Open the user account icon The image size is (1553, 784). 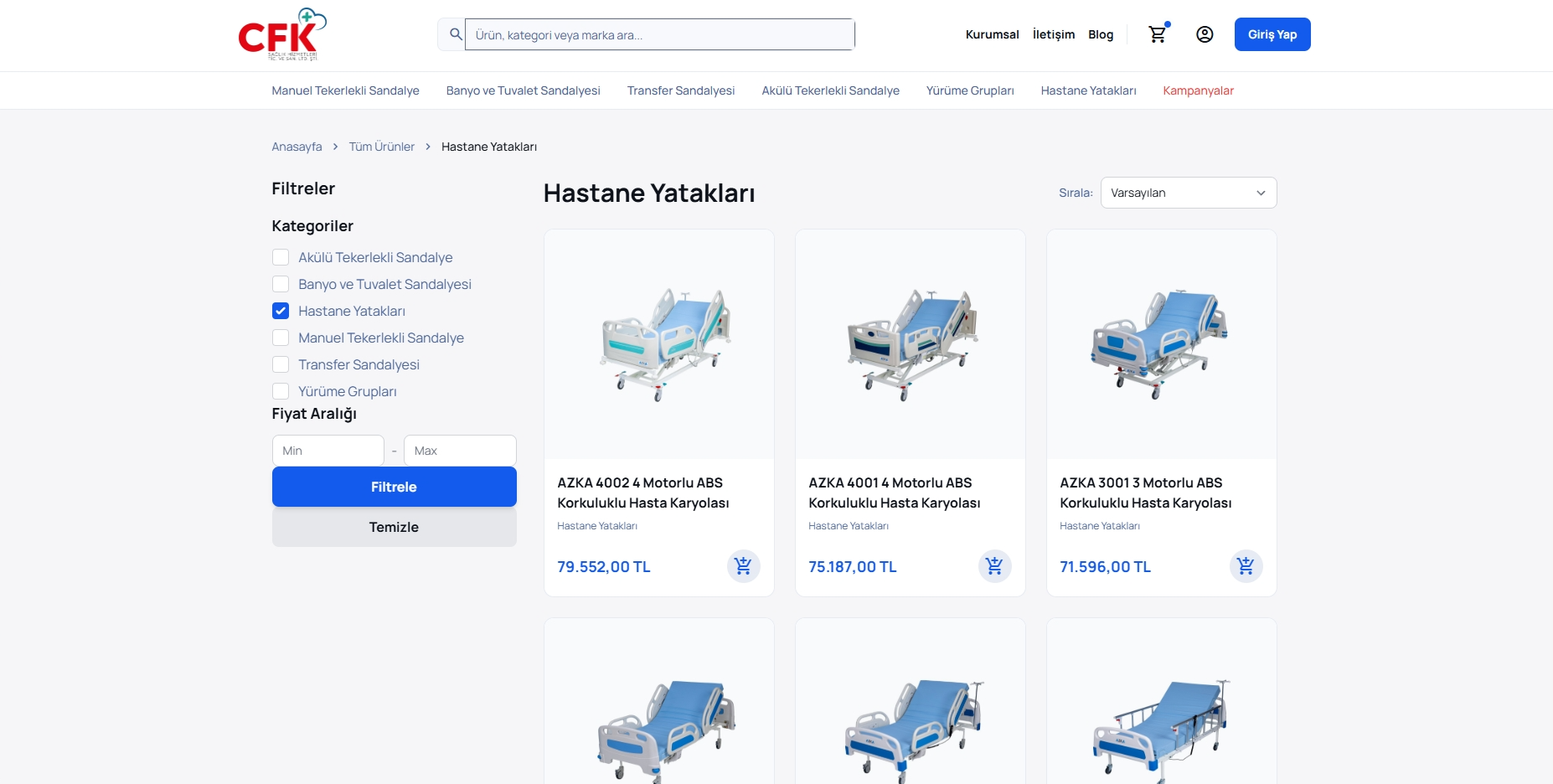[x=1205, y=34]
